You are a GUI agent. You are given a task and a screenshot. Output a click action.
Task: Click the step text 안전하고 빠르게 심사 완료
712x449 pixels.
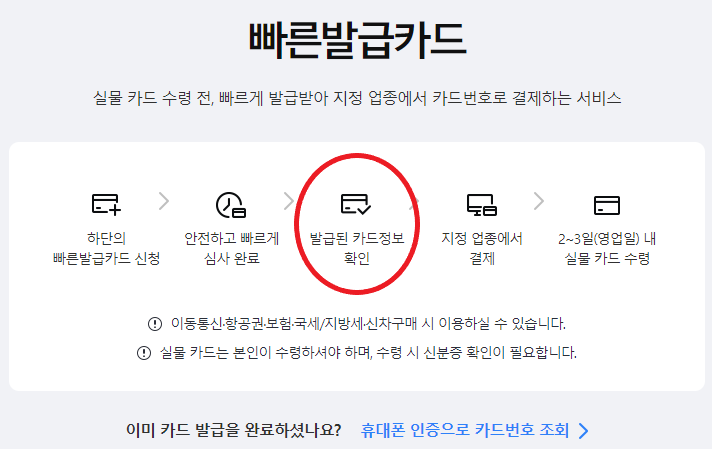pyautogui.click(x=231, y=248)
